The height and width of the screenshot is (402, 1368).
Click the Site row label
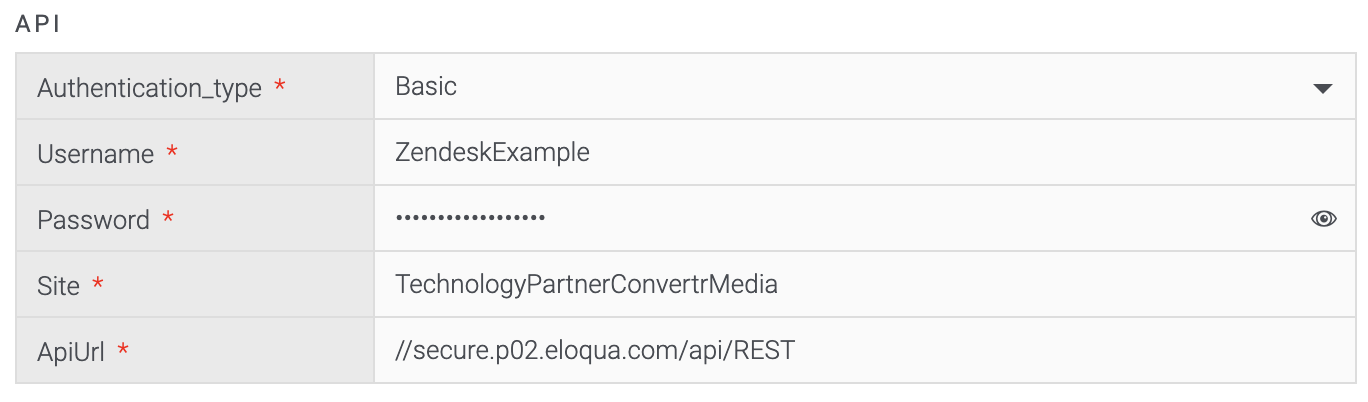58,286
